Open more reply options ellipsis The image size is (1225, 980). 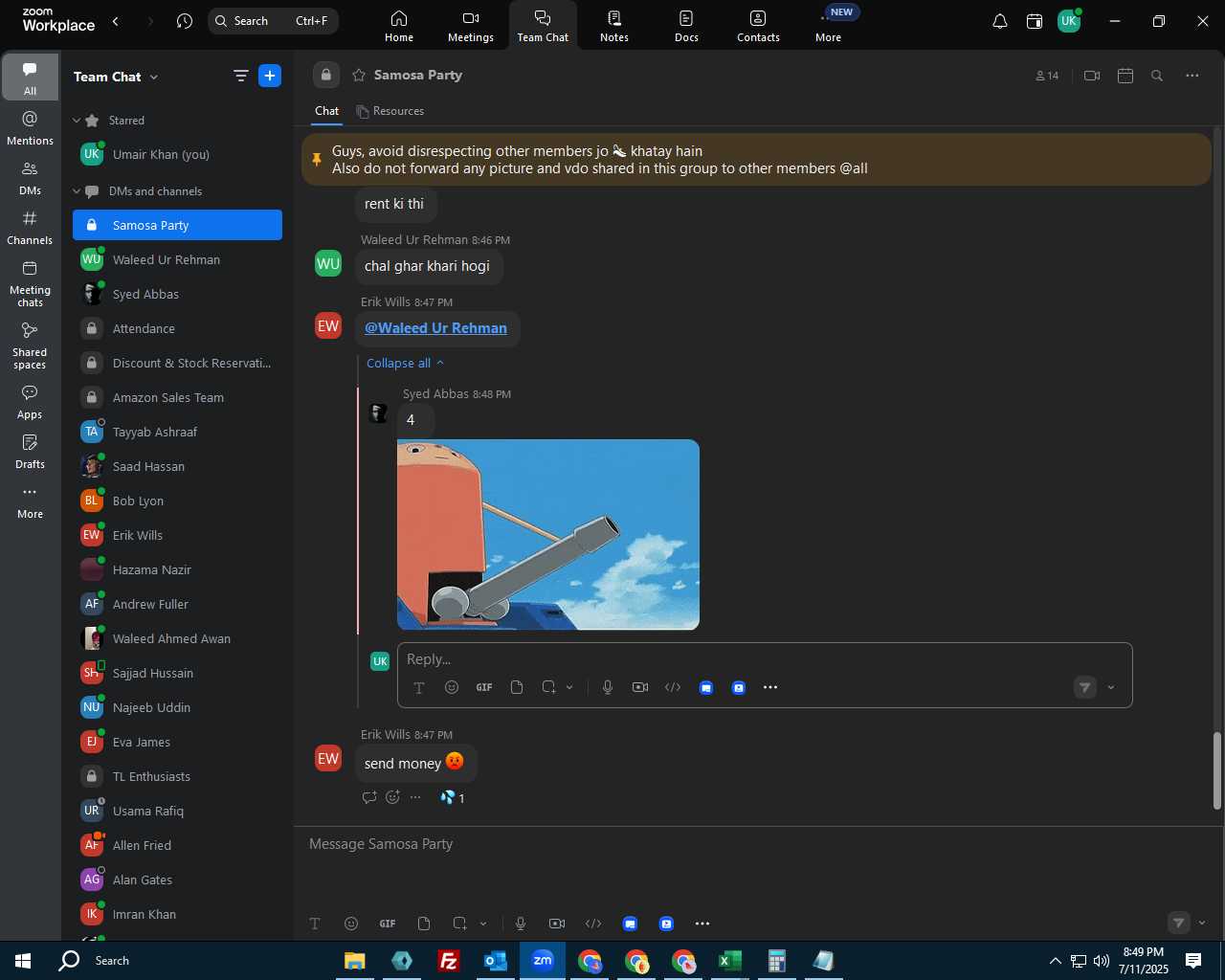770,687
